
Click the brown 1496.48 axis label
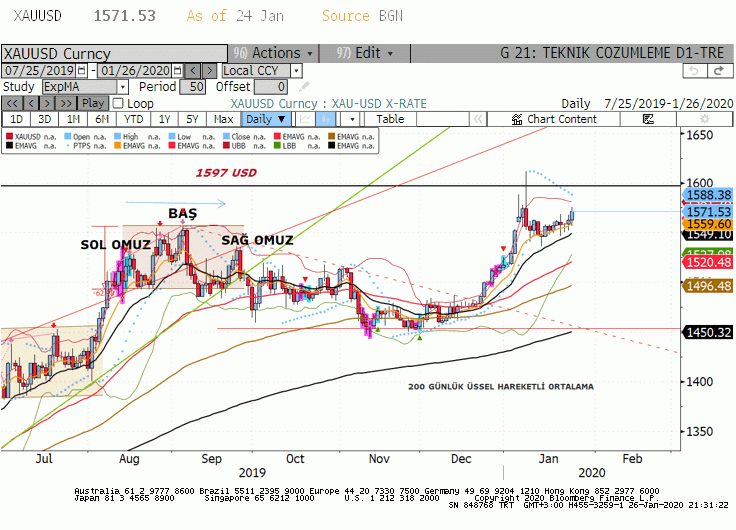[708, 286]
